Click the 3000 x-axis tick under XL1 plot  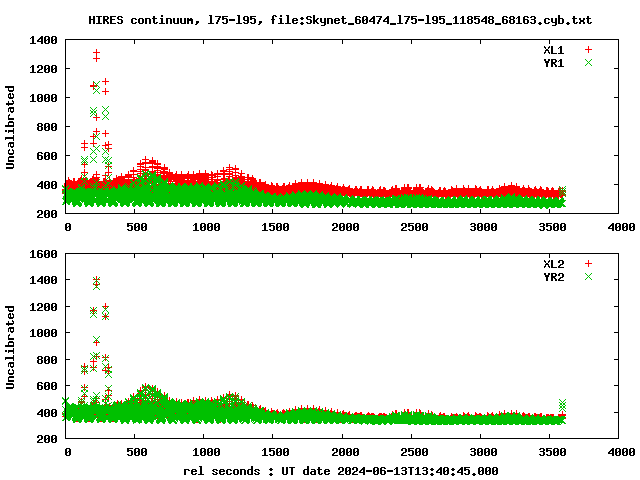(x=483, y=227)
